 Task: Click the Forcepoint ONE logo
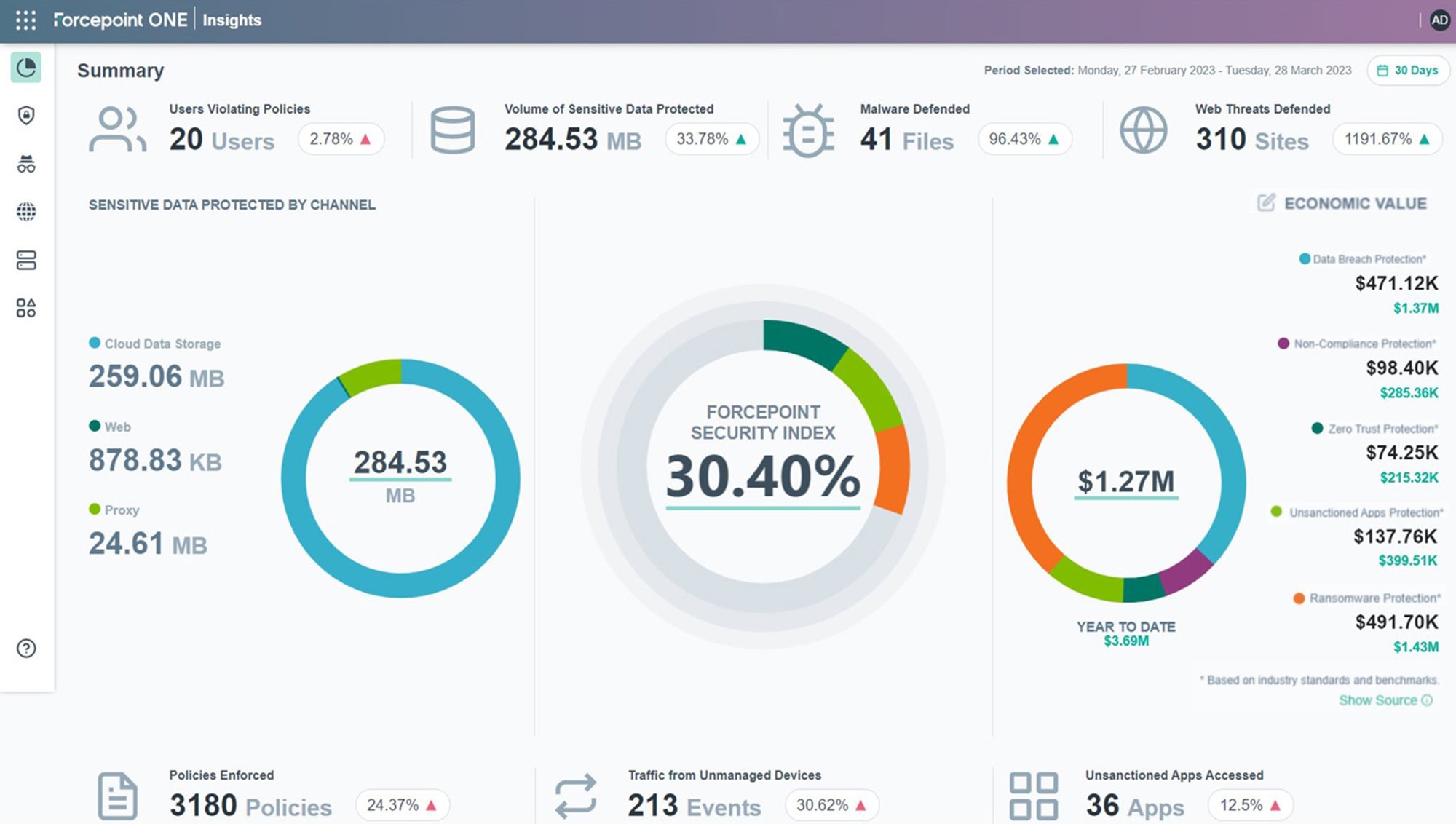(x=120, y=20)
